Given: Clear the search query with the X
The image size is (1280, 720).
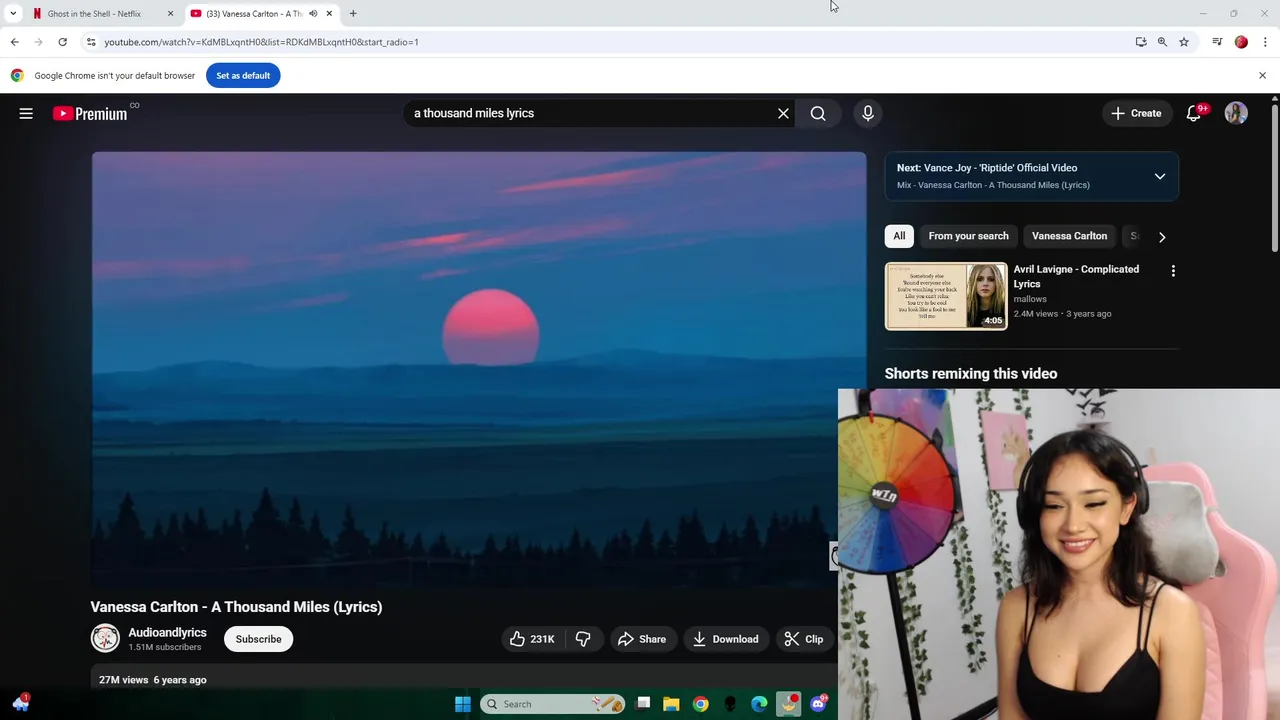Looking at the screenshot, I should (783, 113).
